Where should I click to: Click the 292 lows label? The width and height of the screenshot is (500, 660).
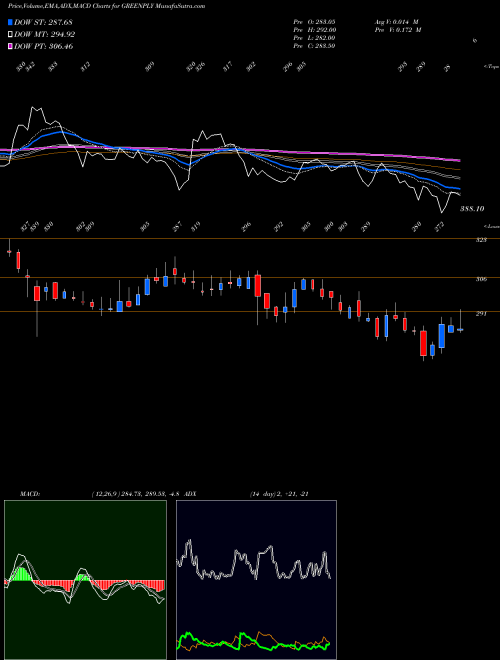279,227
